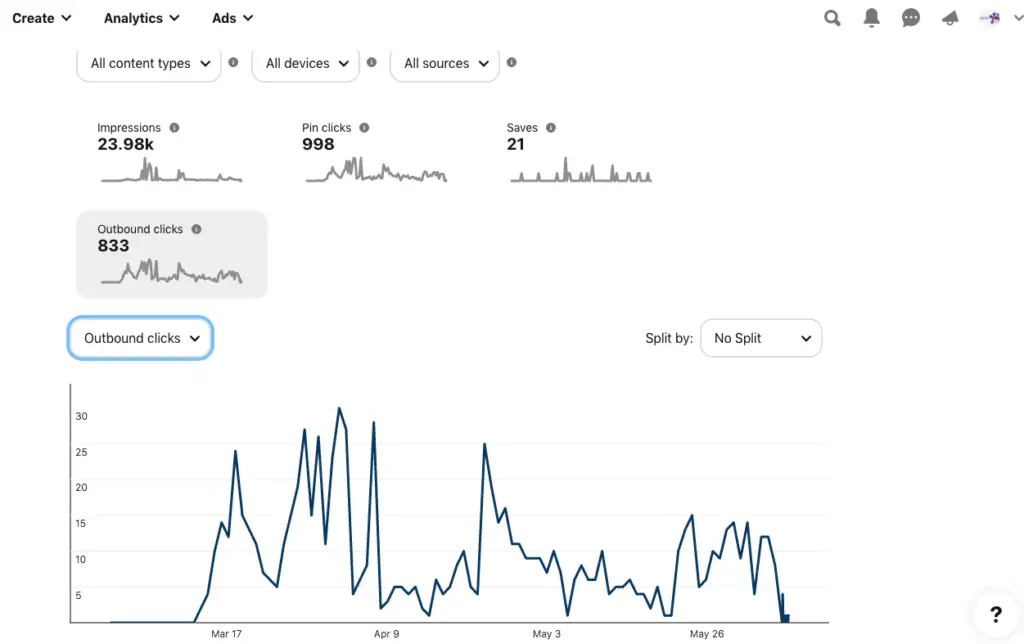Open the Analytics menu
This screenshot has height=644, width=1024.
pos(142,18)
